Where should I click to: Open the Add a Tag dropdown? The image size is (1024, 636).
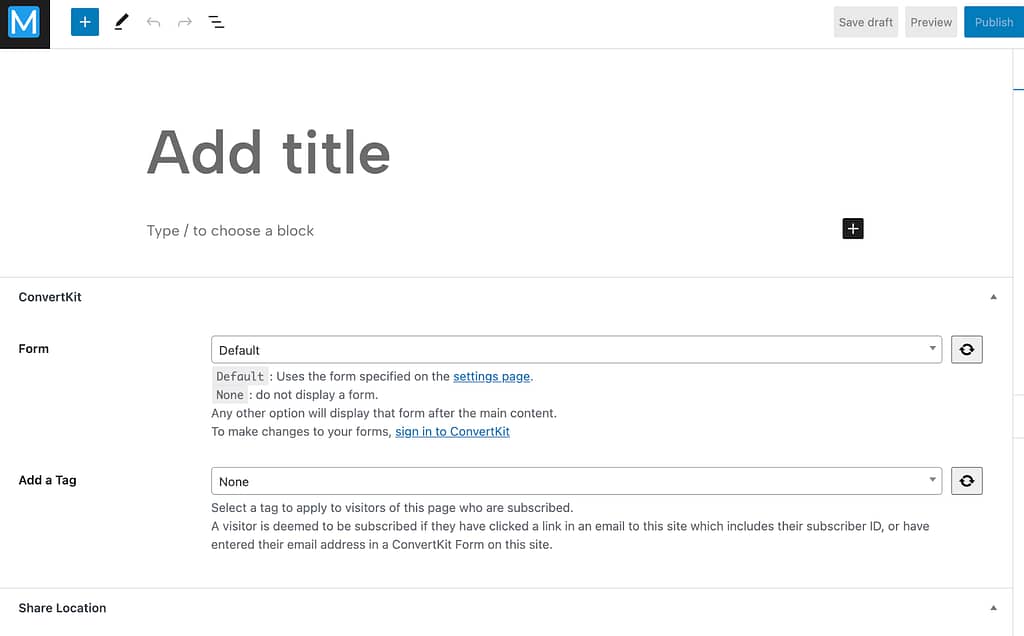(x=576, y=481)
